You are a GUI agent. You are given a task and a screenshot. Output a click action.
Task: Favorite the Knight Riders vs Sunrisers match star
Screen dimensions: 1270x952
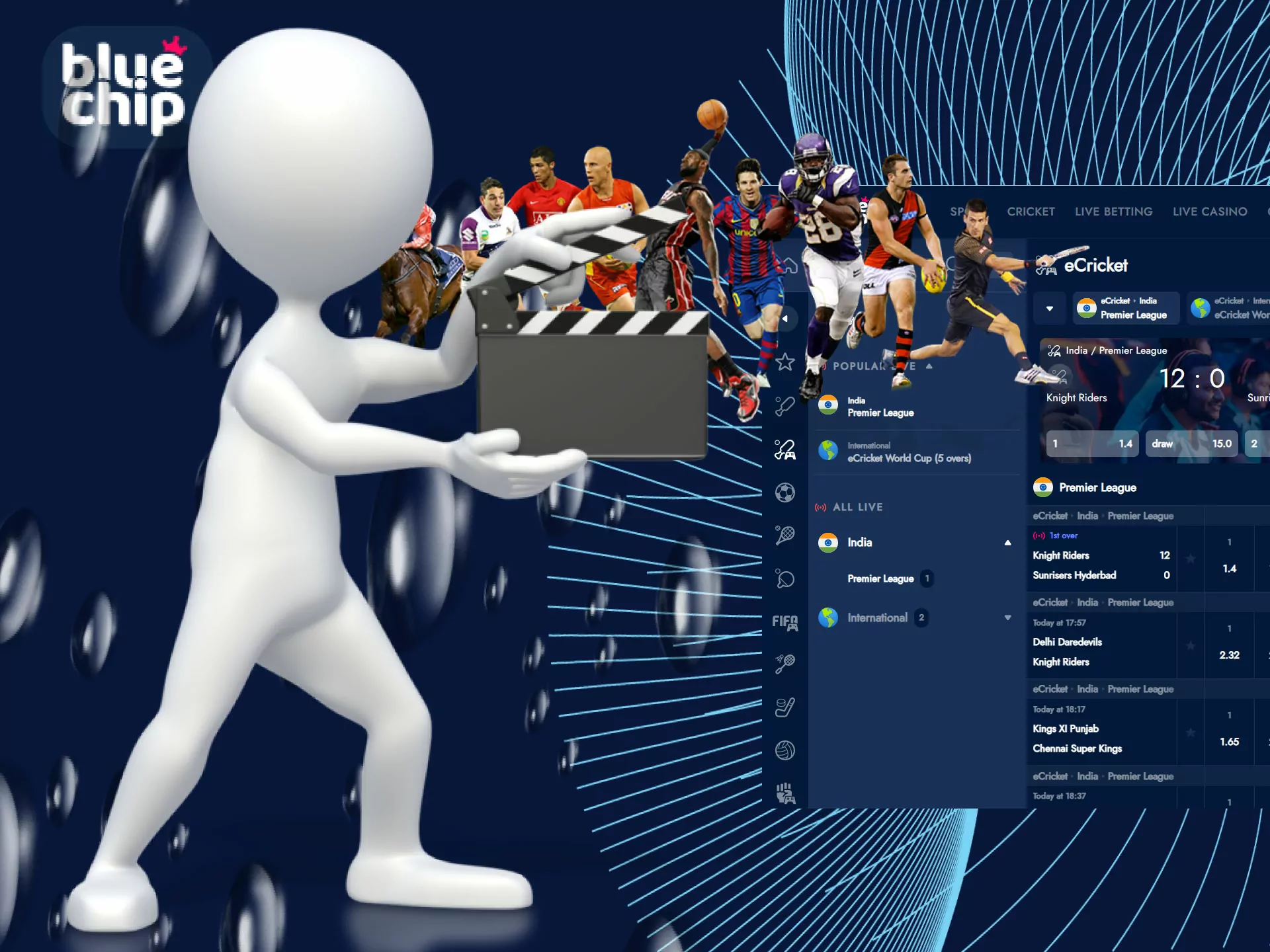(x=1191, y=559)
